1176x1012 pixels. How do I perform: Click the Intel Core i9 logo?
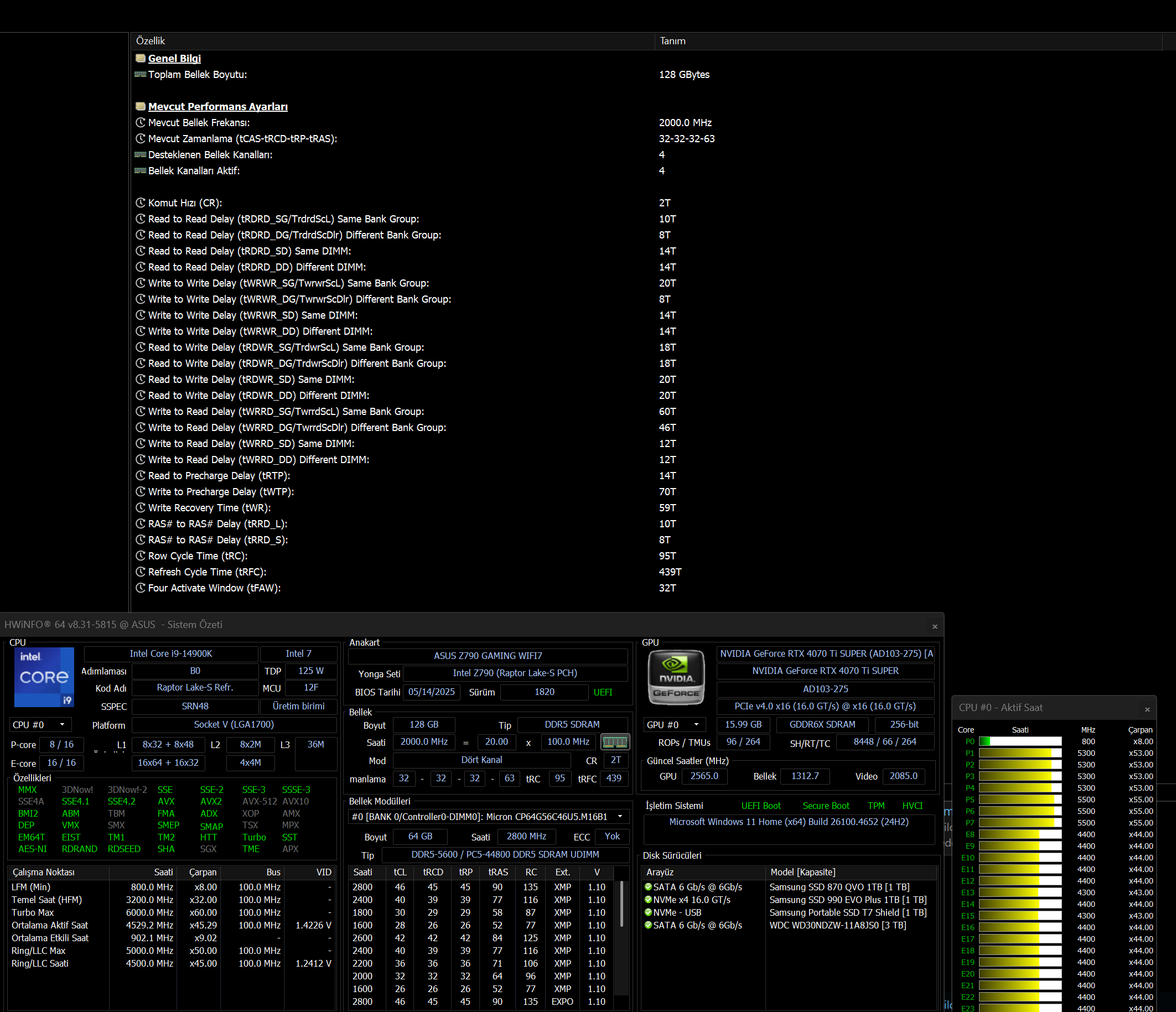click(x=44, y=677)
